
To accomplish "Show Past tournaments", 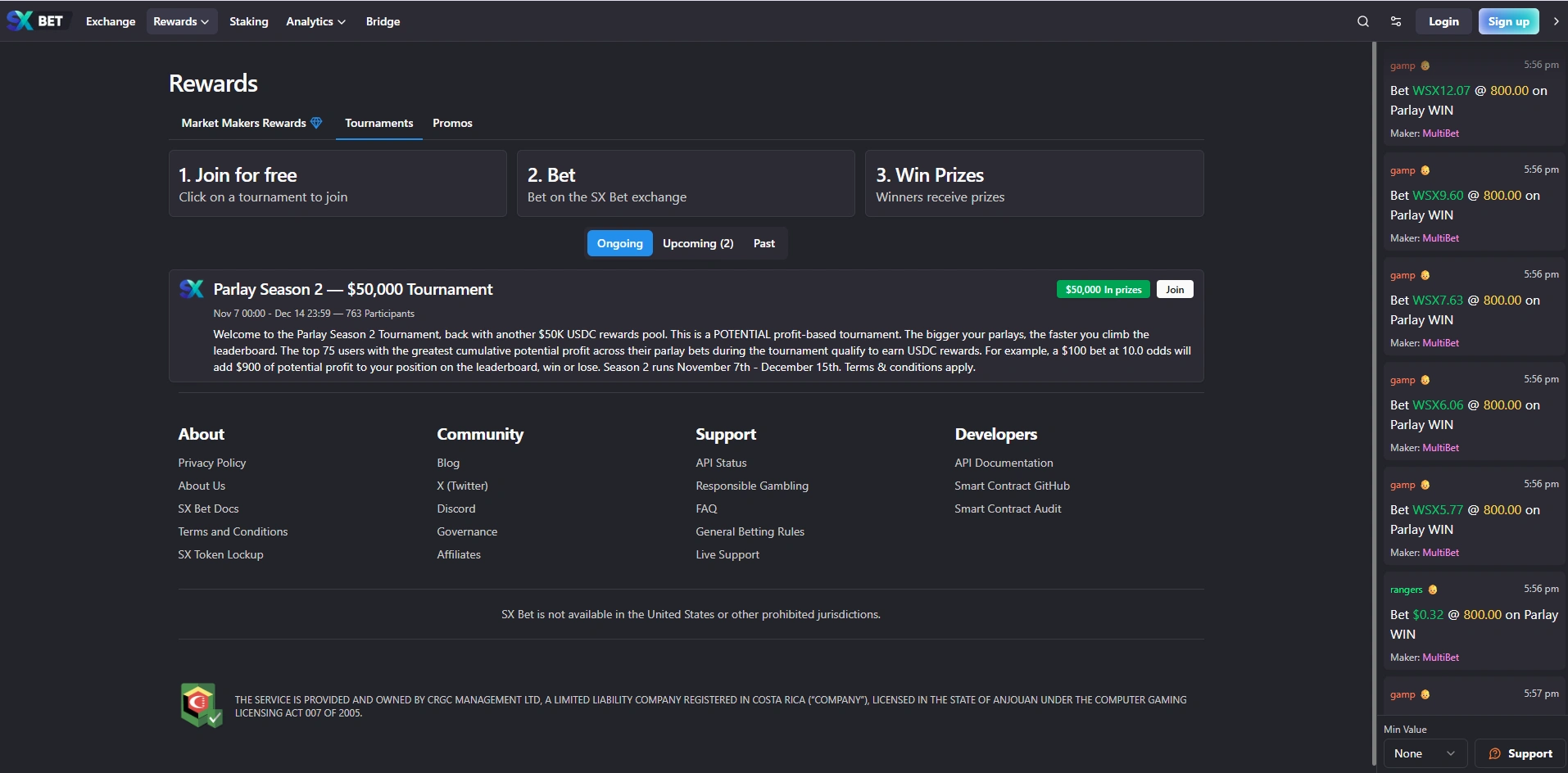I will [x=764, y=243].
